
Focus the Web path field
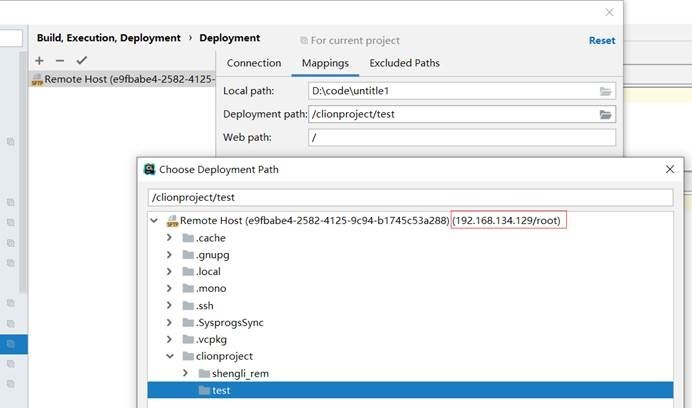point(462,137)
